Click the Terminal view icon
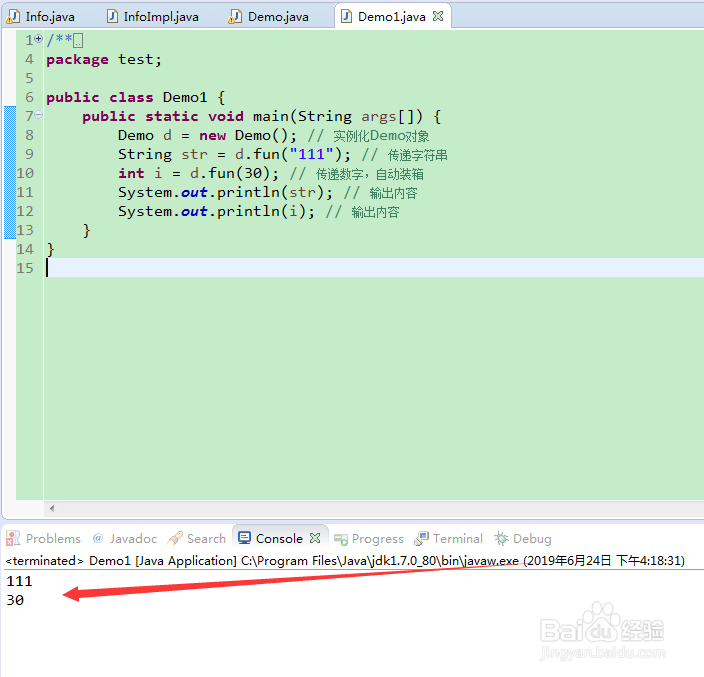Screen dimensions: 704x677 pyautogui.click(x=421, y=538)
